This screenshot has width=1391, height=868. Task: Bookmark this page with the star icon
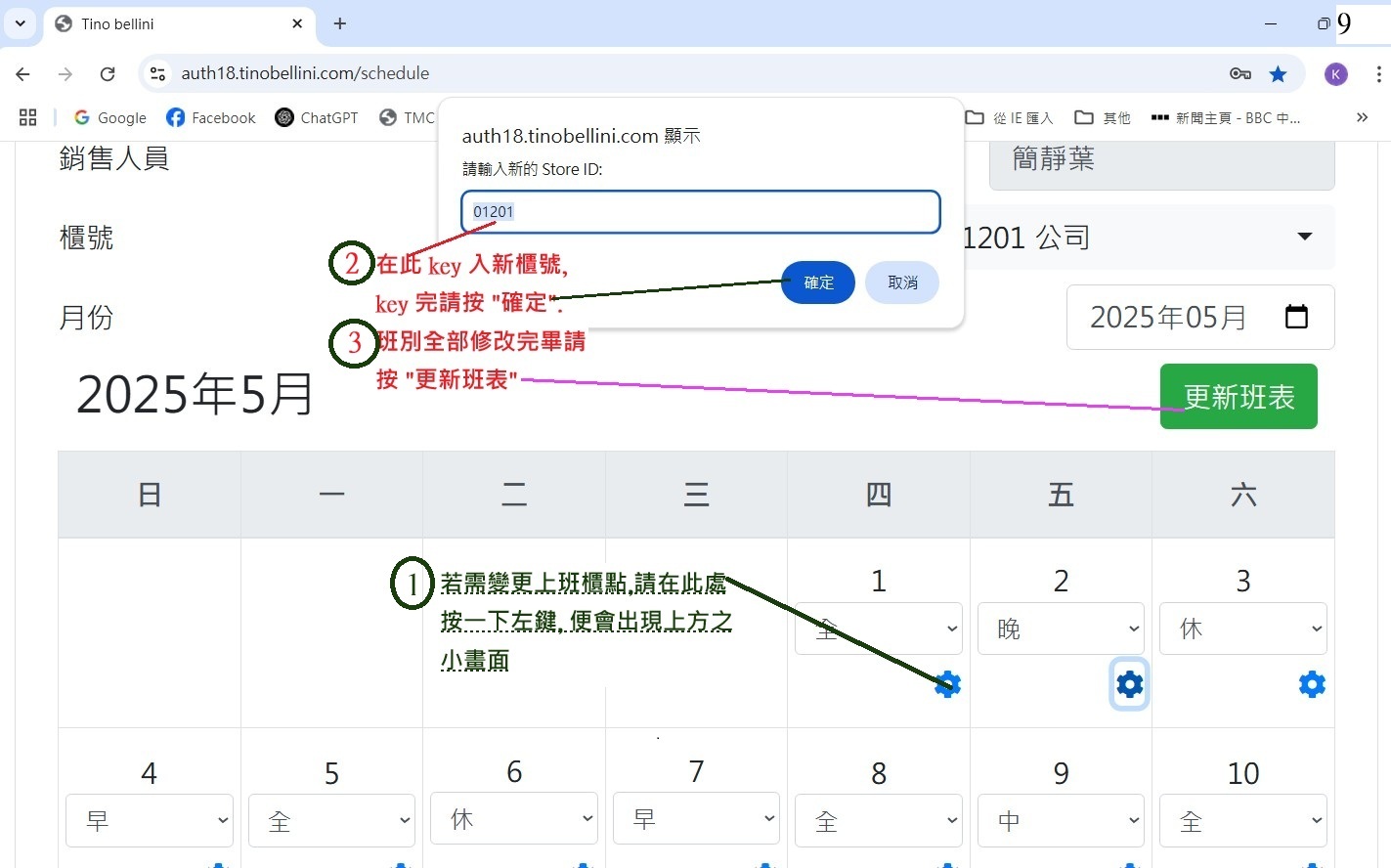(1278, 73)
